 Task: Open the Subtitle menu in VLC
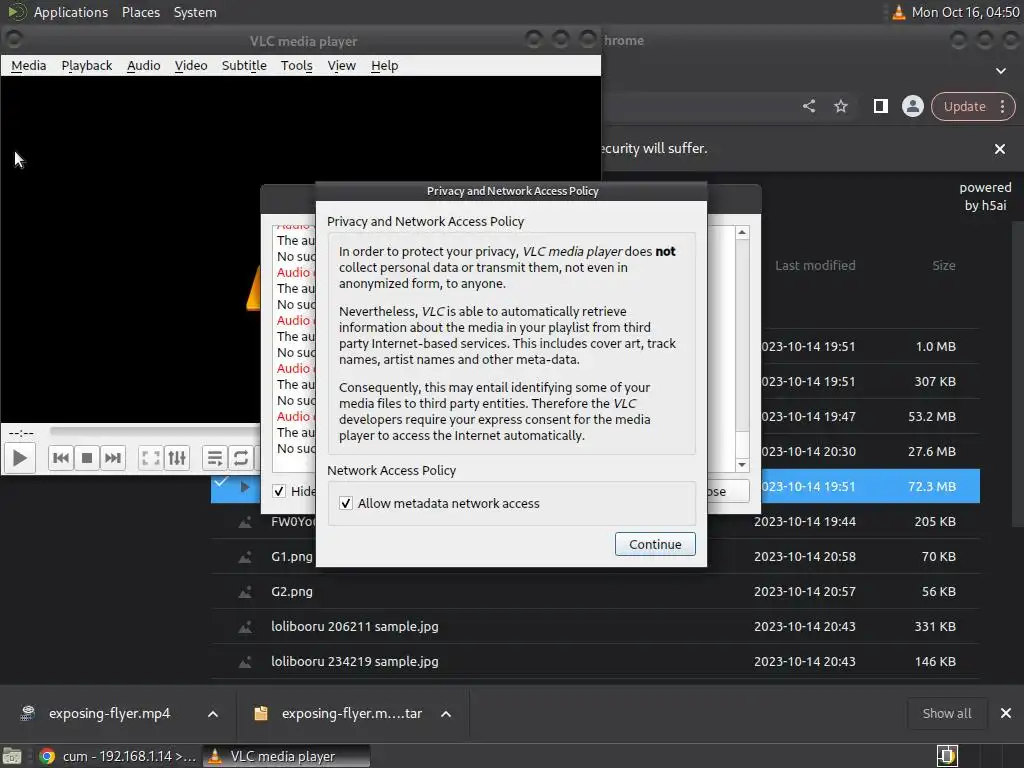click(244, 65)
